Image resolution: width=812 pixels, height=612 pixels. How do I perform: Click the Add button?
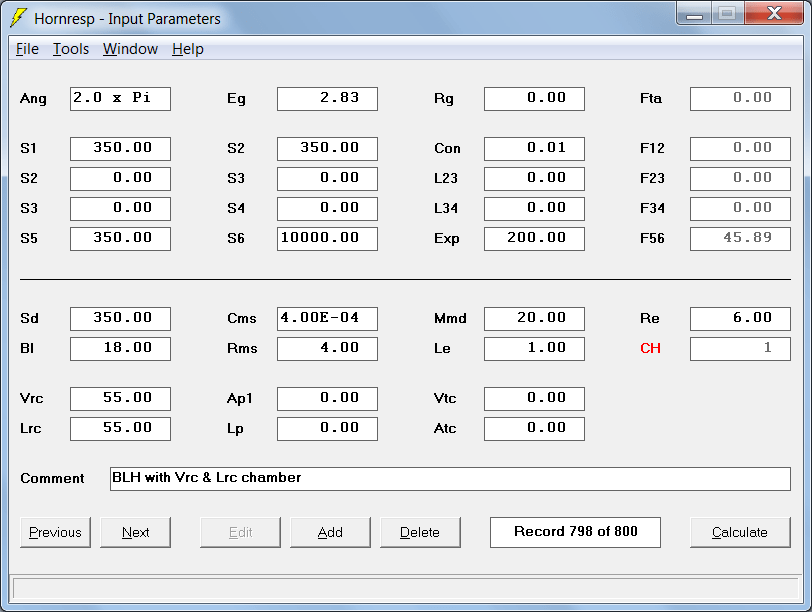[330, 532]
